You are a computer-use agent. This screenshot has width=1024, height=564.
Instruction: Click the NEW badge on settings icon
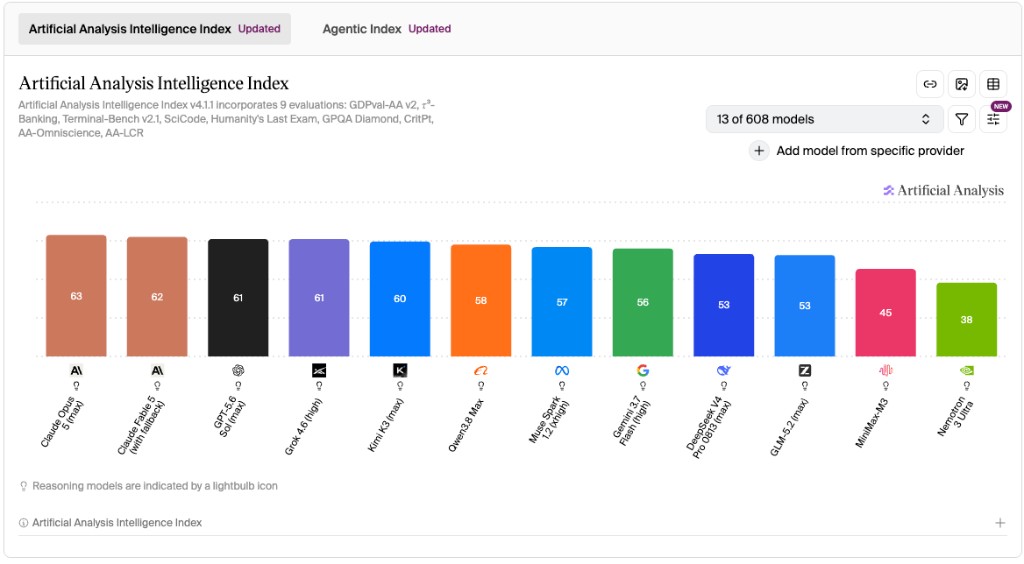tap(1000, 106)
